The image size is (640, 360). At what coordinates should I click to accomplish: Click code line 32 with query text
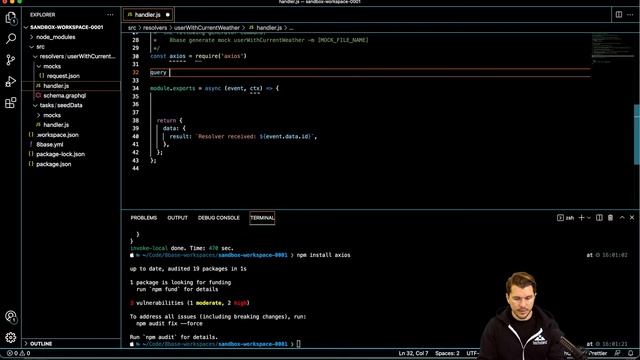tap(370, 72)
